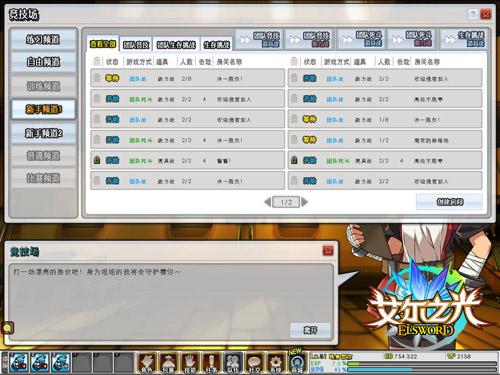Go to previous room list page
The image size is (500, 375).
(267, 202)
